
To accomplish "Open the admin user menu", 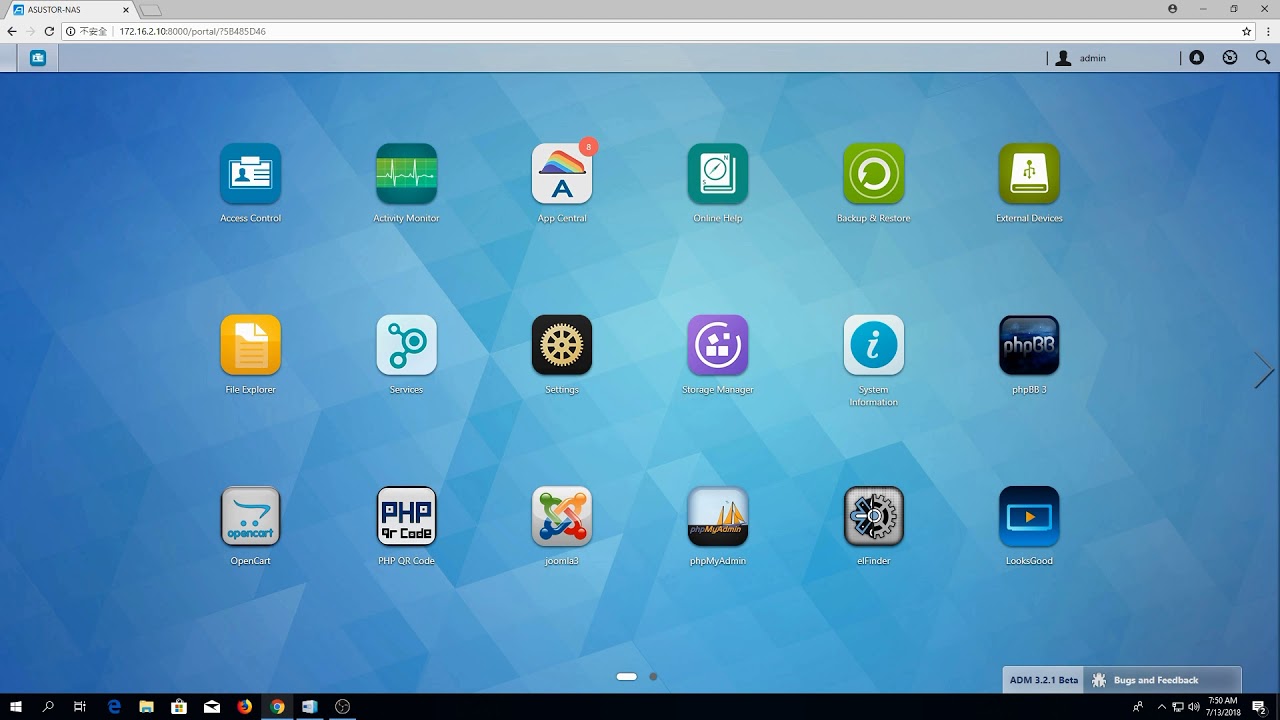I will [x=1081, y=58].
